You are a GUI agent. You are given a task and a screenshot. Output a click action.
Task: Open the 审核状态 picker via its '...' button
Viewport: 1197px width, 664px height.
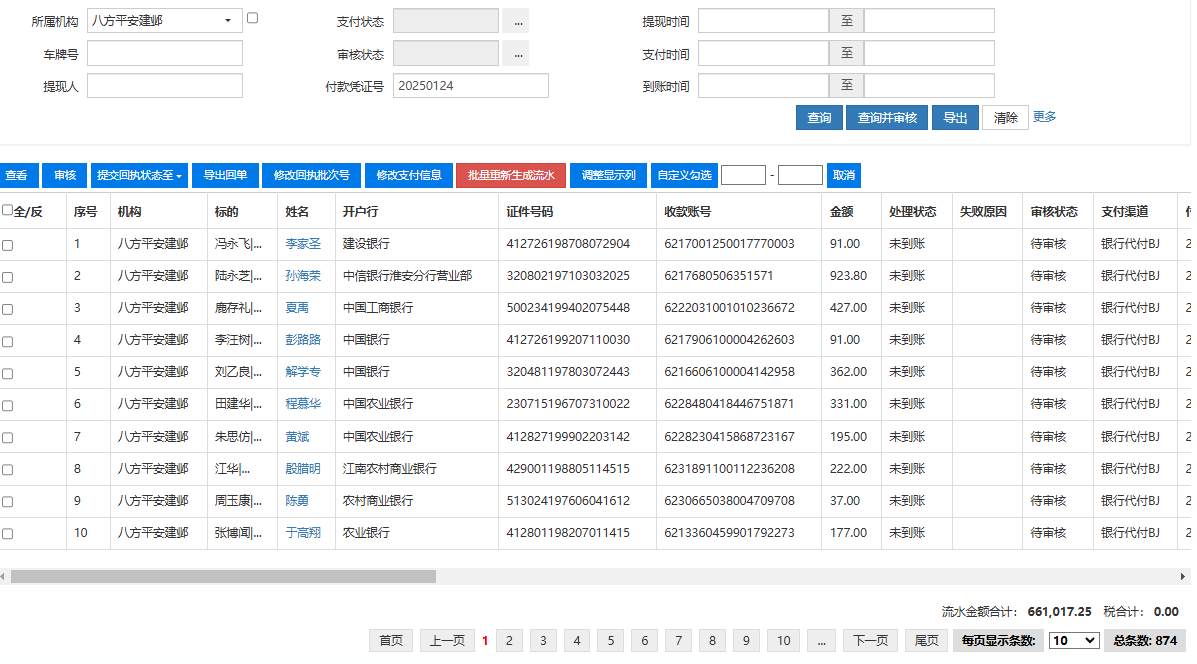(515, 54)
